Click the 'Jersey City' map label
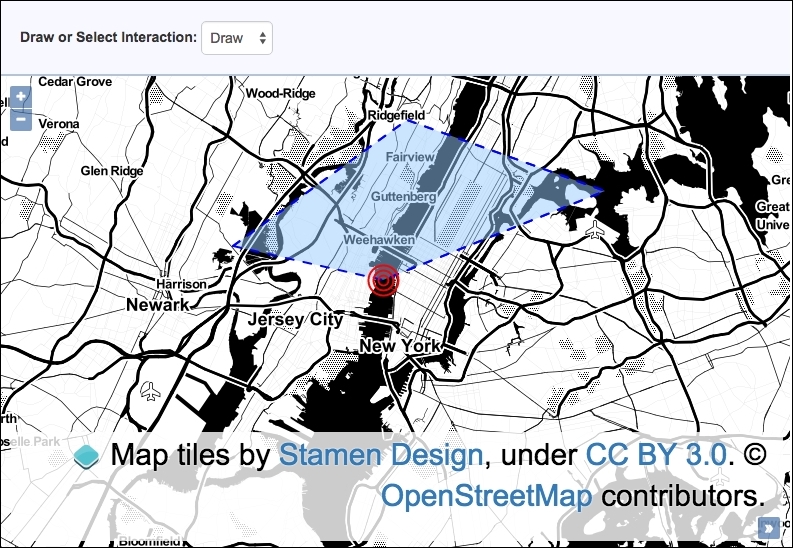The width and height of the screenshot is (793, 548). 295,319
